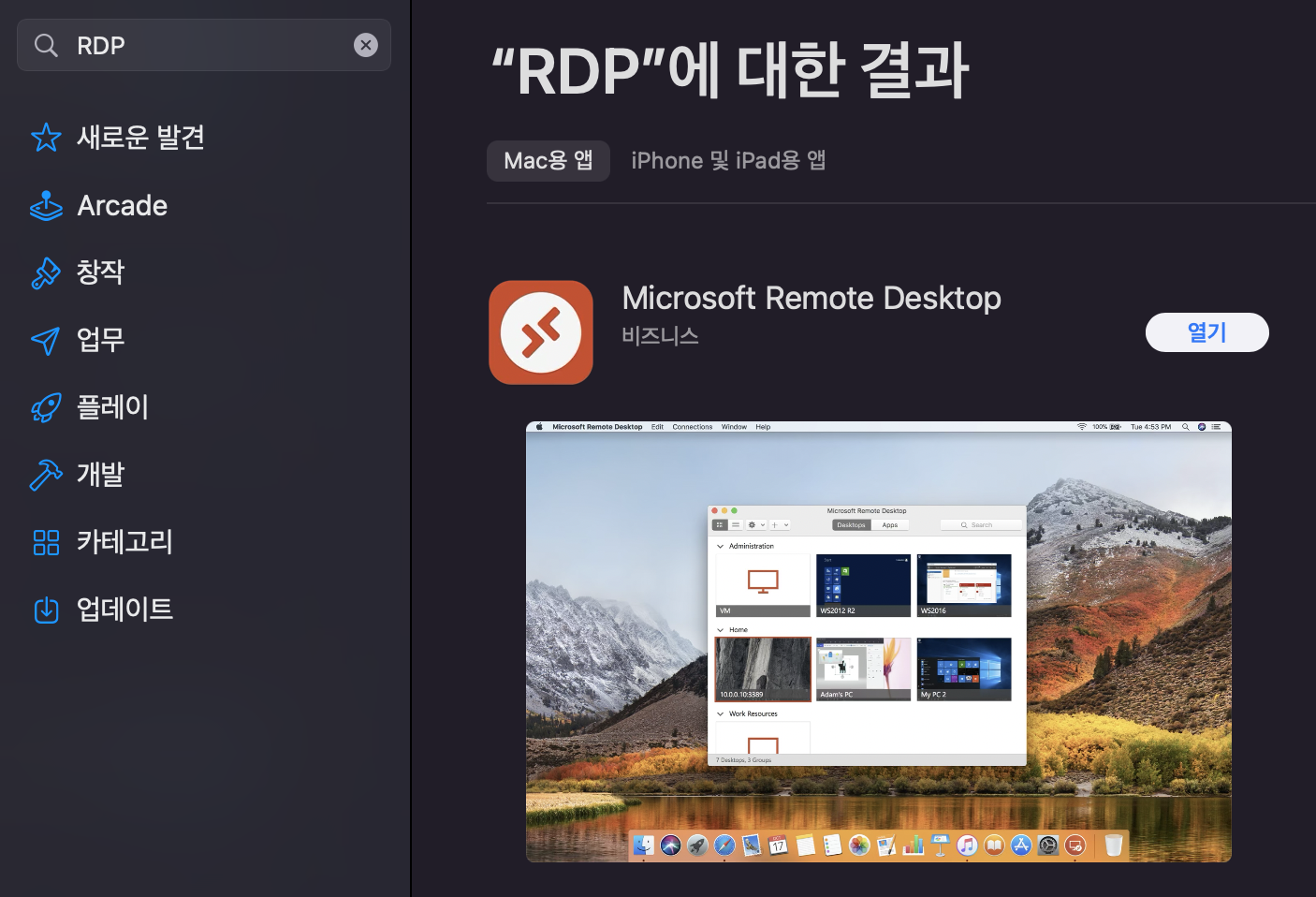Click the hammer icon for 개발
Screen dimensions: 1316x897
(x=46, y=475)
